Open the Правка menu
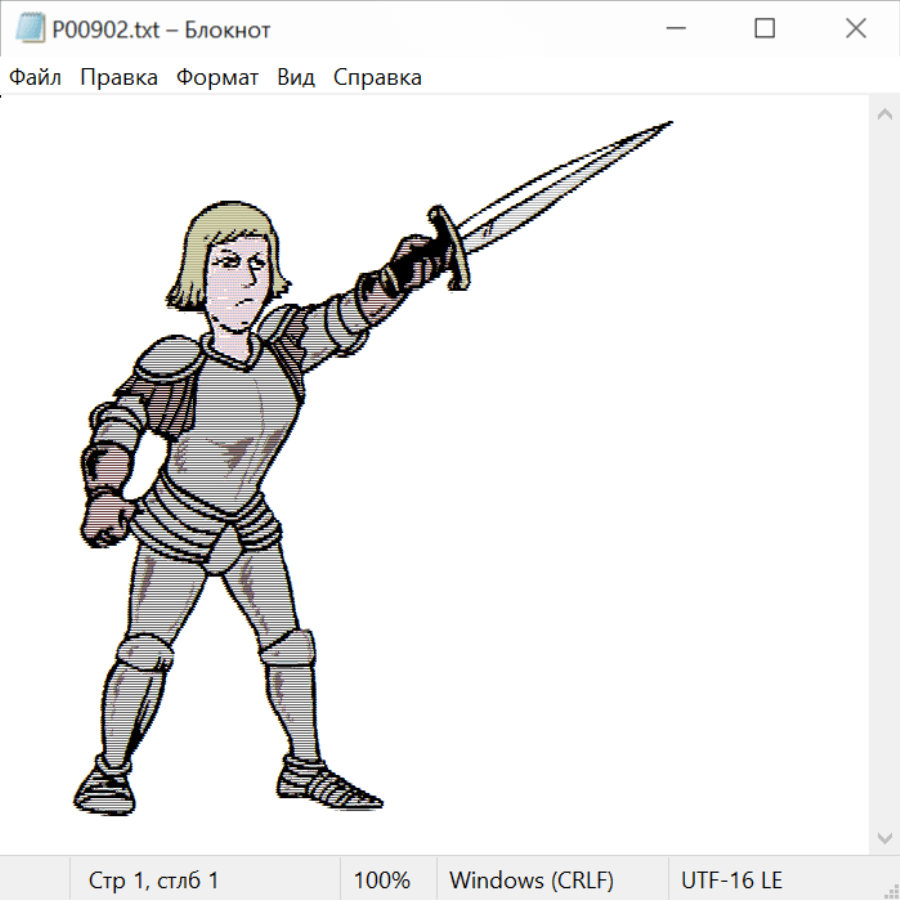The height and width of the screenshot is (900, 900). (x=118, y=78)
